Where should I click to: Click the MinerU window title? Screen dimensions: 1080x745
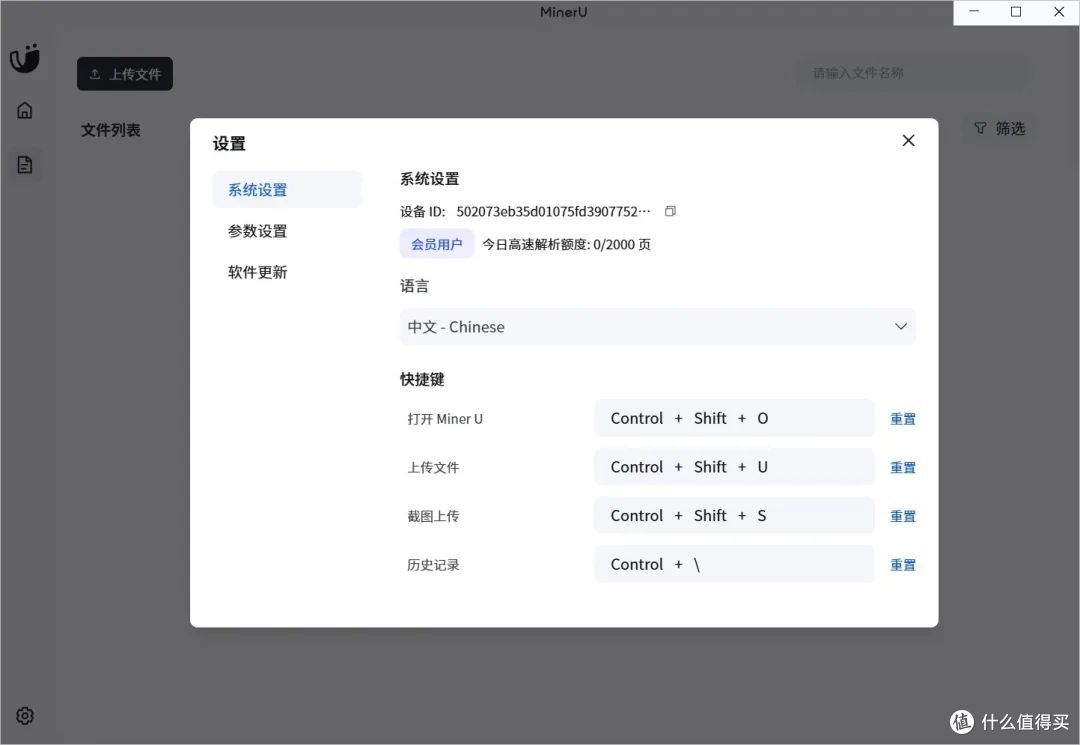(x=563, y=12)
